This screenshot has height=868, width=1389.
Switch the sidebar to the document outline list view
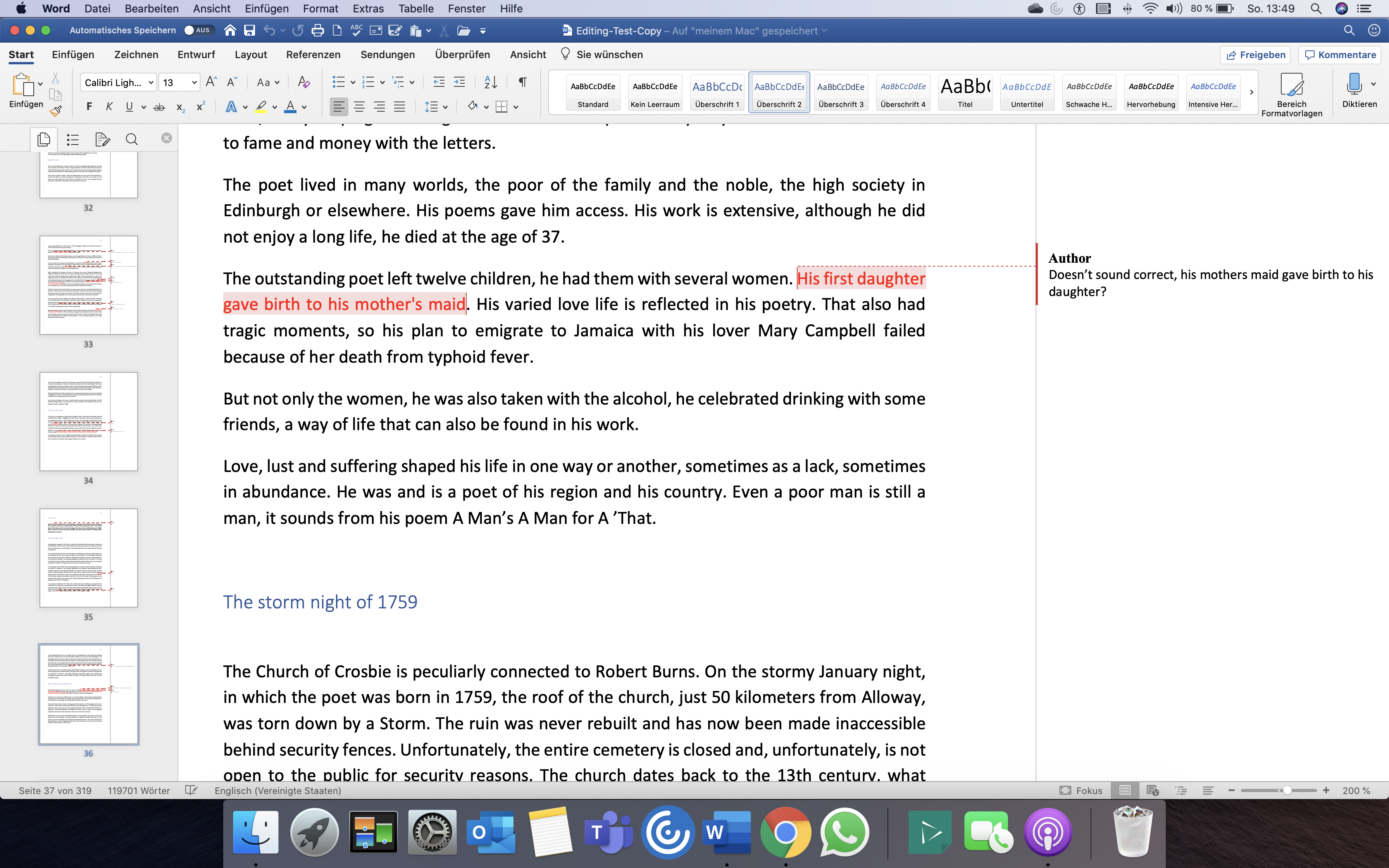point(73,139)
